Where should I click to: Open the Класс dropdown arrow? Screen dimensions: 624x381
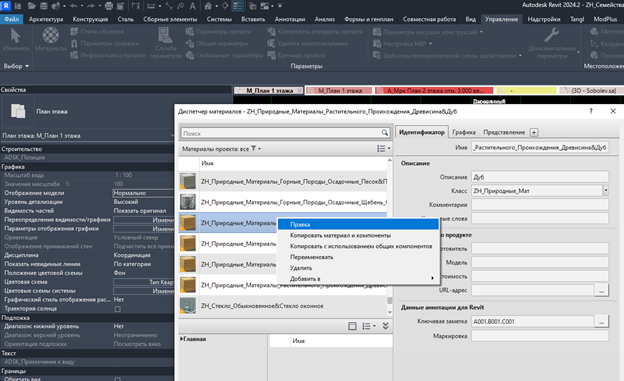(605, 191)
